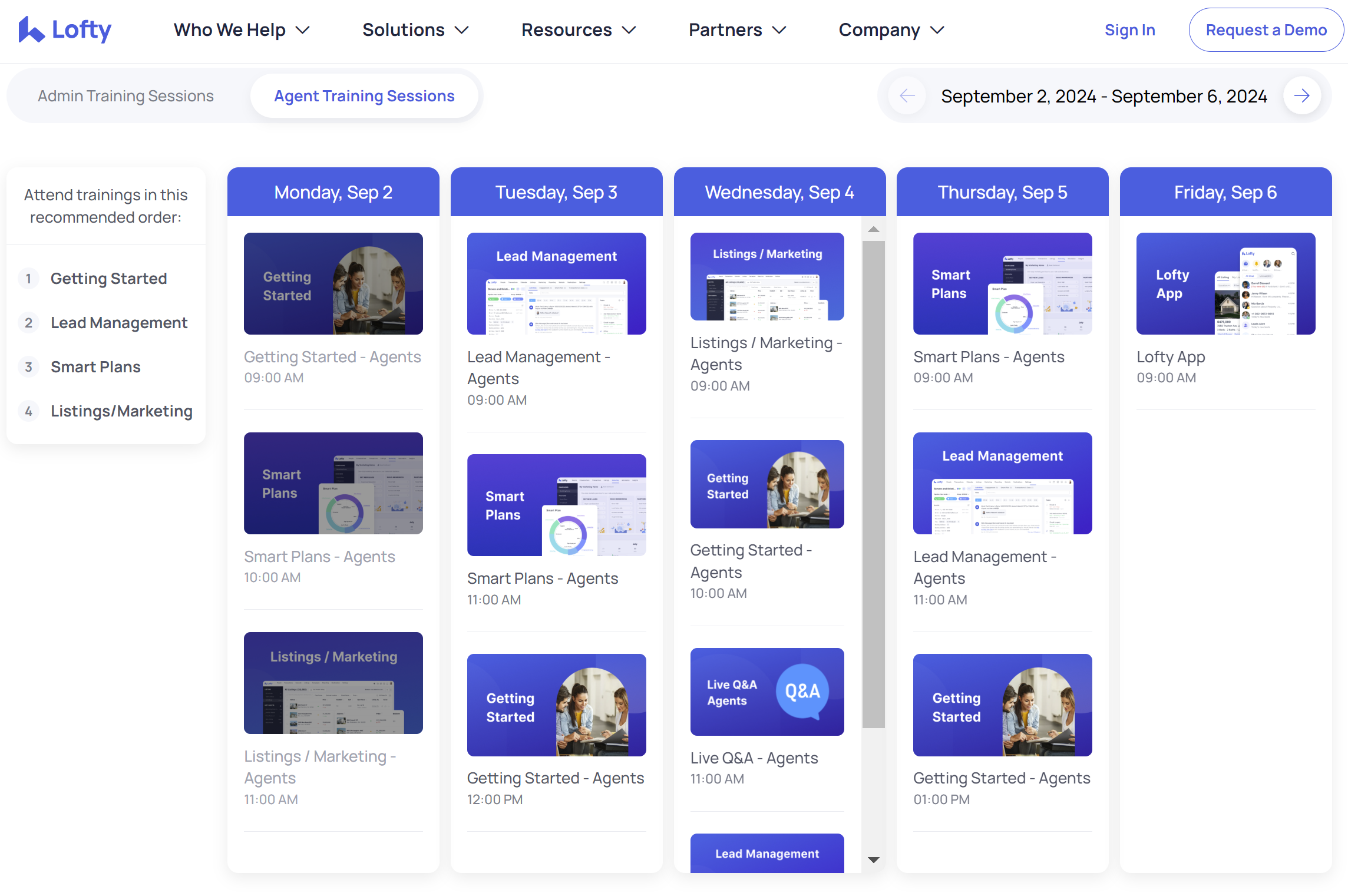Select 'Smart Plans' in recommended order
Screen dimensions: 1348x896
[95, 366]
